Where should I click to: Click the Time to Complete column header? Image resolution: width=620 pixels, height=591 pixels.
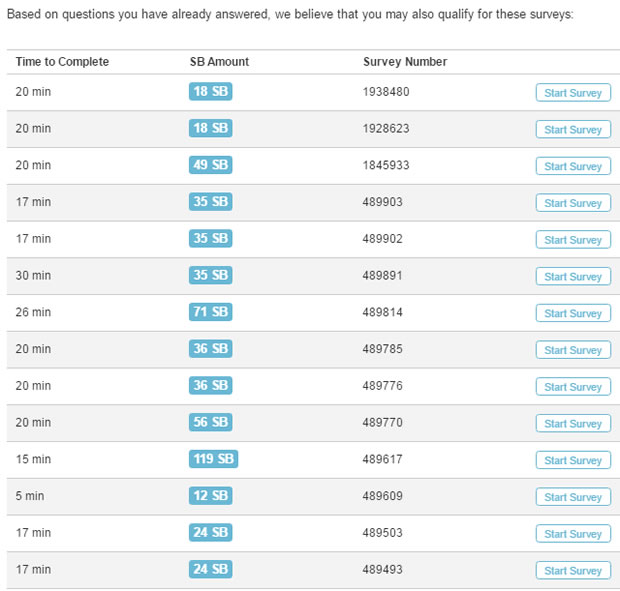[x=62, y=62]
